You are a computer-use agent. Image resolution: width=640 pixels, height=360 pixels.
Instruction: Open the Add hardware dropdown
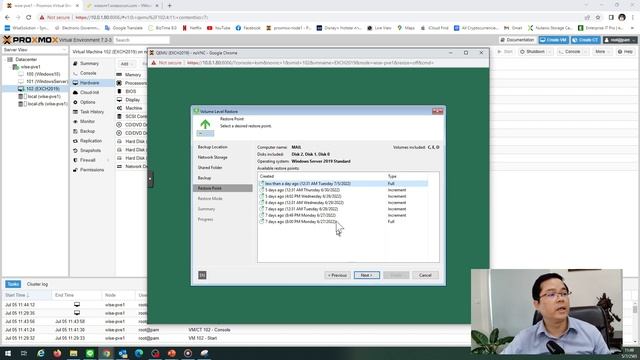(x=126, y=64)
